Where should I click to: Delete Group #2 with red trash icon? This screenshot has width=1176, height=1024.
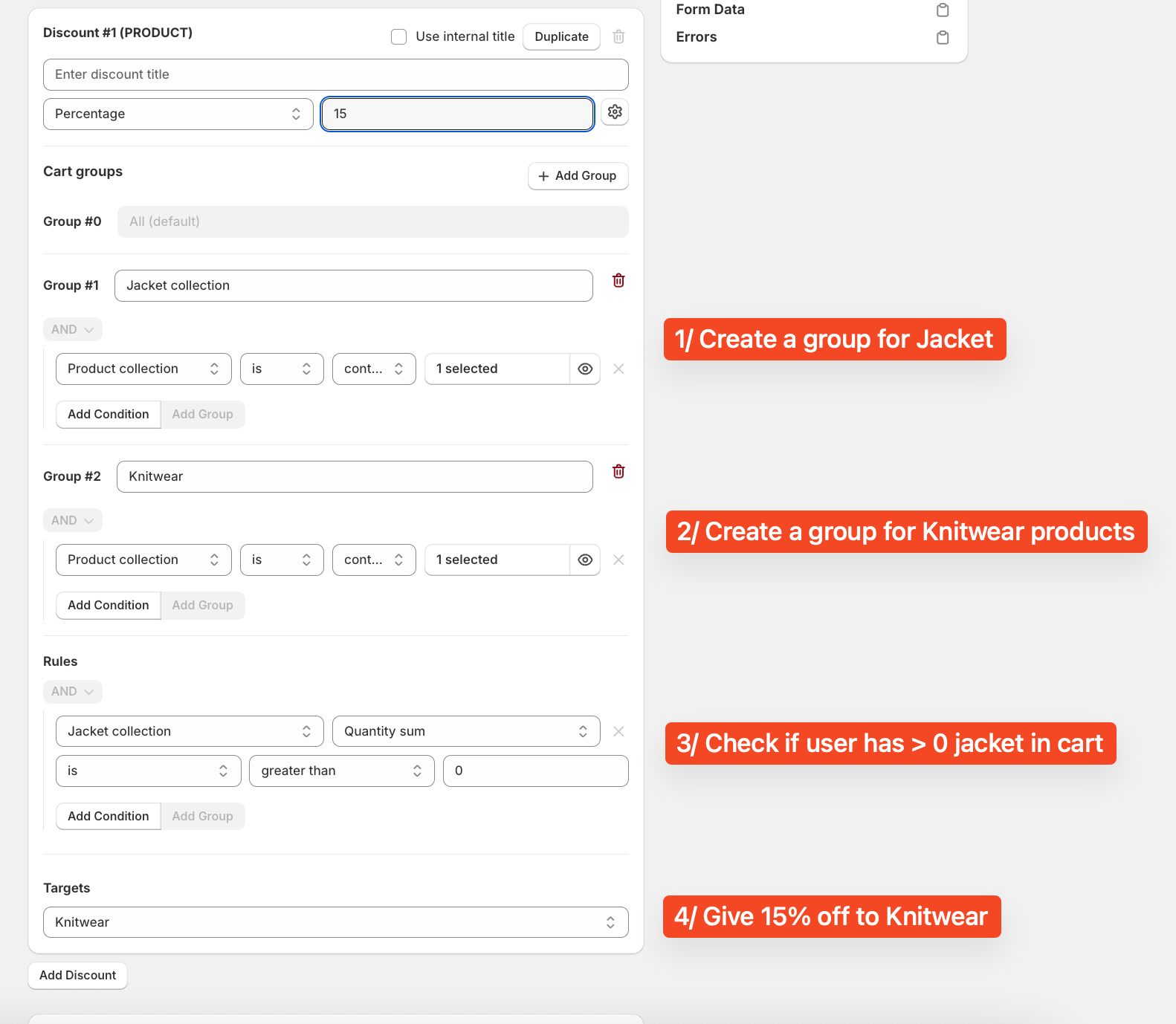coord(618,472)
